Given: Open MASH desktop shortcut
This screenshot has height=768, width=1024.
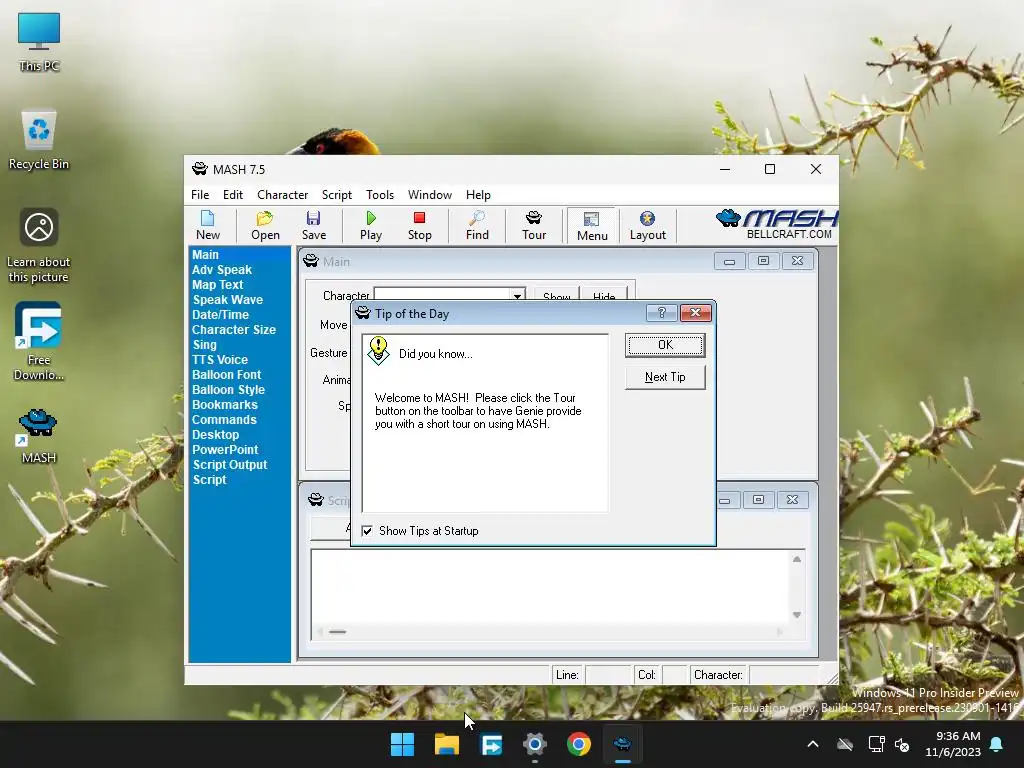Looking at the screenshot, I should 38,436.
